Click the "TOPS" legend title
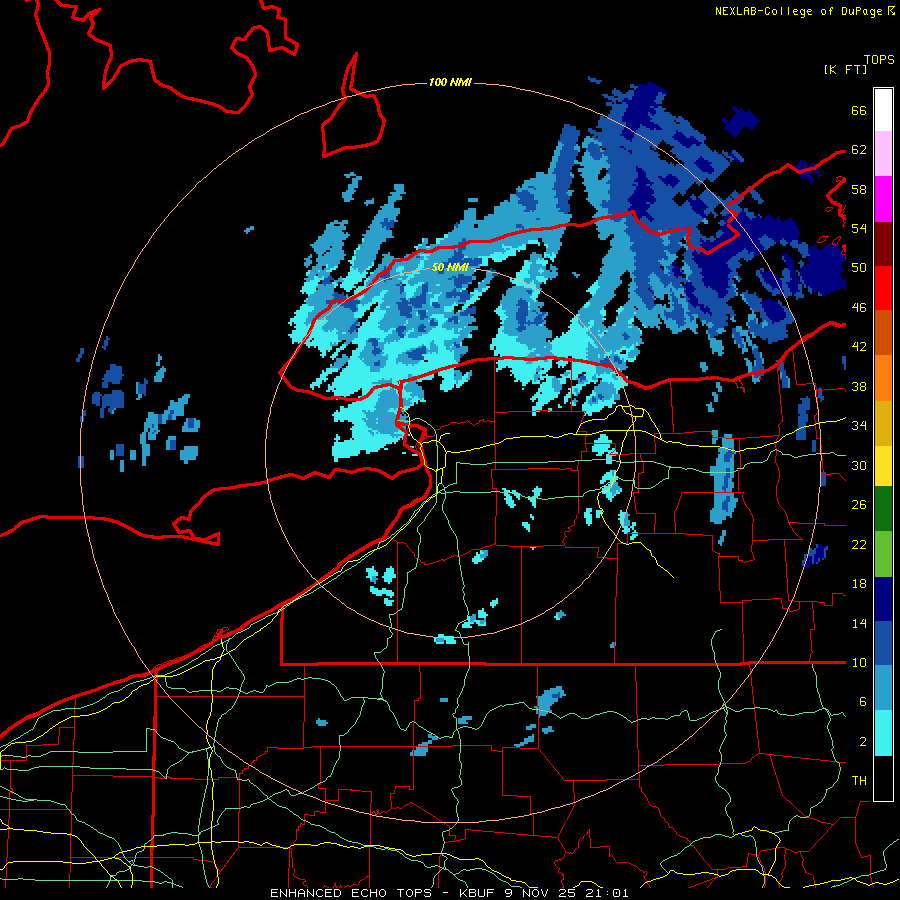900x900 pixels. pos(879,59)
